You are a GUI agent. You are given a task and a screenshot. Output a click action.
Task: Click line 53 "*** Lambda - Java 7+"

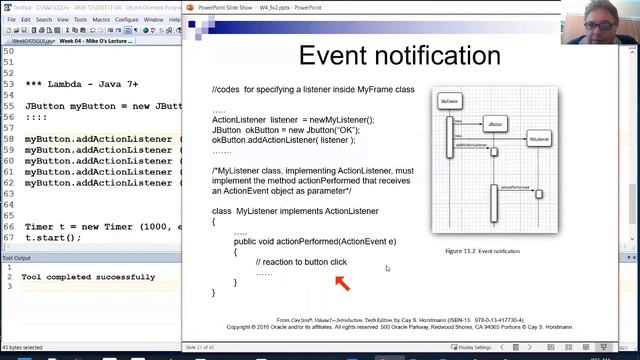pos(82,84)
